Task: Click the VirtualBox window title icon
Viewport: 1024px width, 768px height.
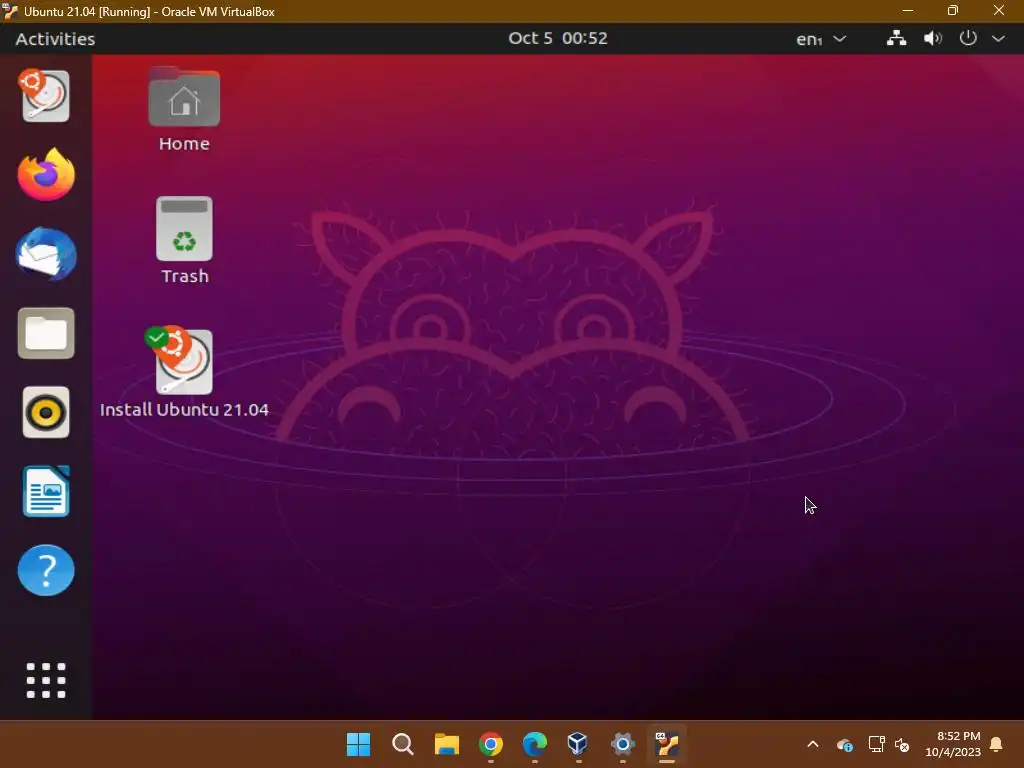Action: (10, 11)
